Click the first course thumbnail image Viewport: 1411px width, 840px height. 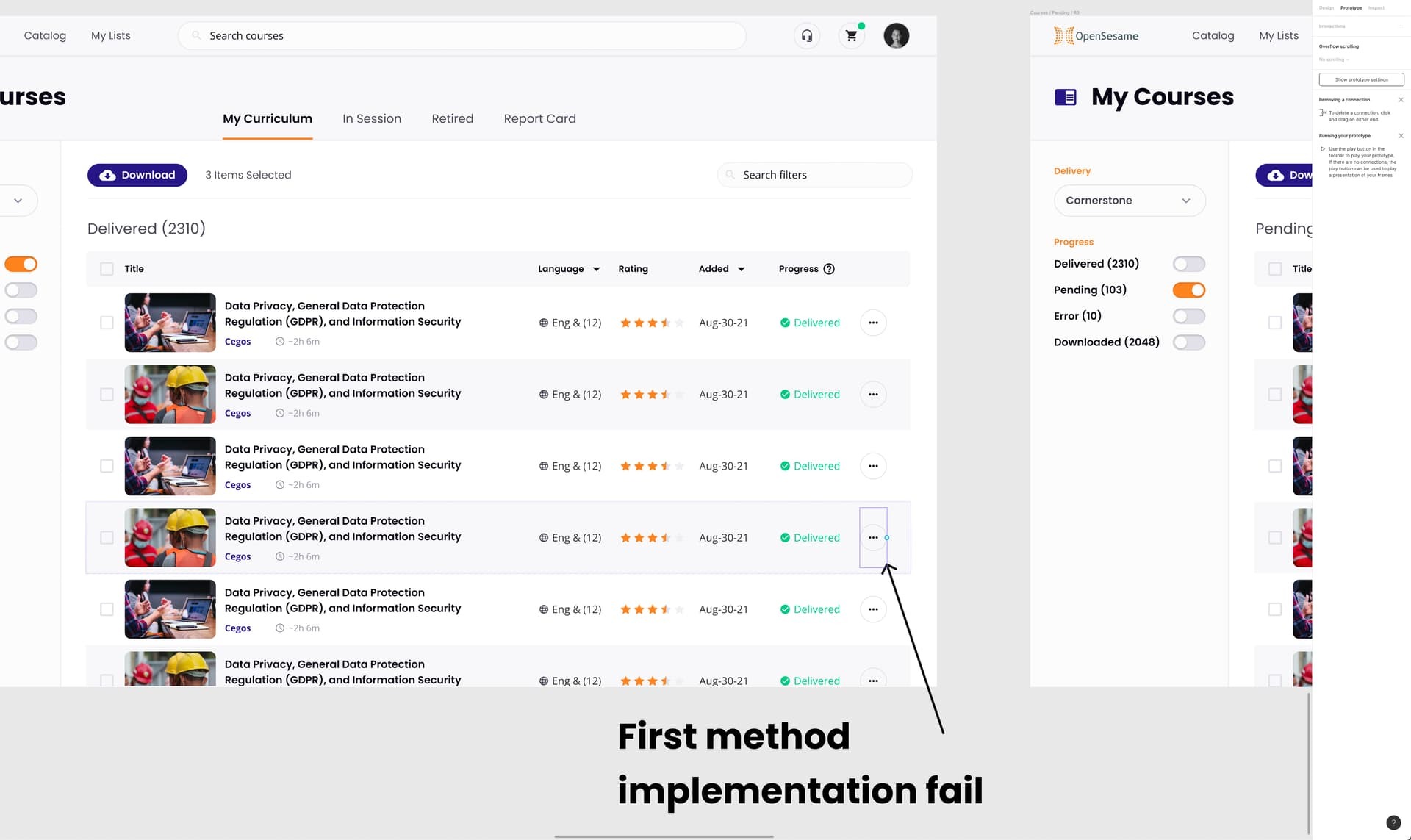(x=168, y=322)
